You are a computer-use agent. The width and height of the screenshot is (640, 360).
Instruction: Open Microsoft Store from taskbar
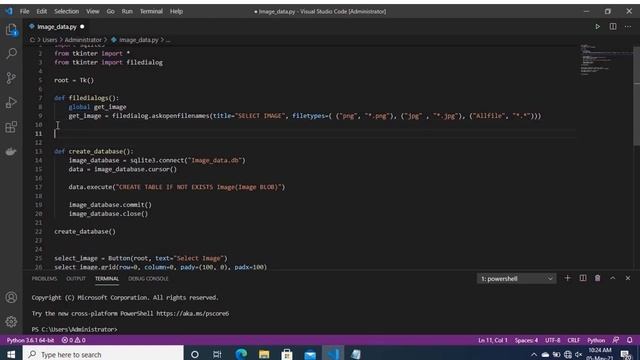pyautogui.click(x=287, y=354)
